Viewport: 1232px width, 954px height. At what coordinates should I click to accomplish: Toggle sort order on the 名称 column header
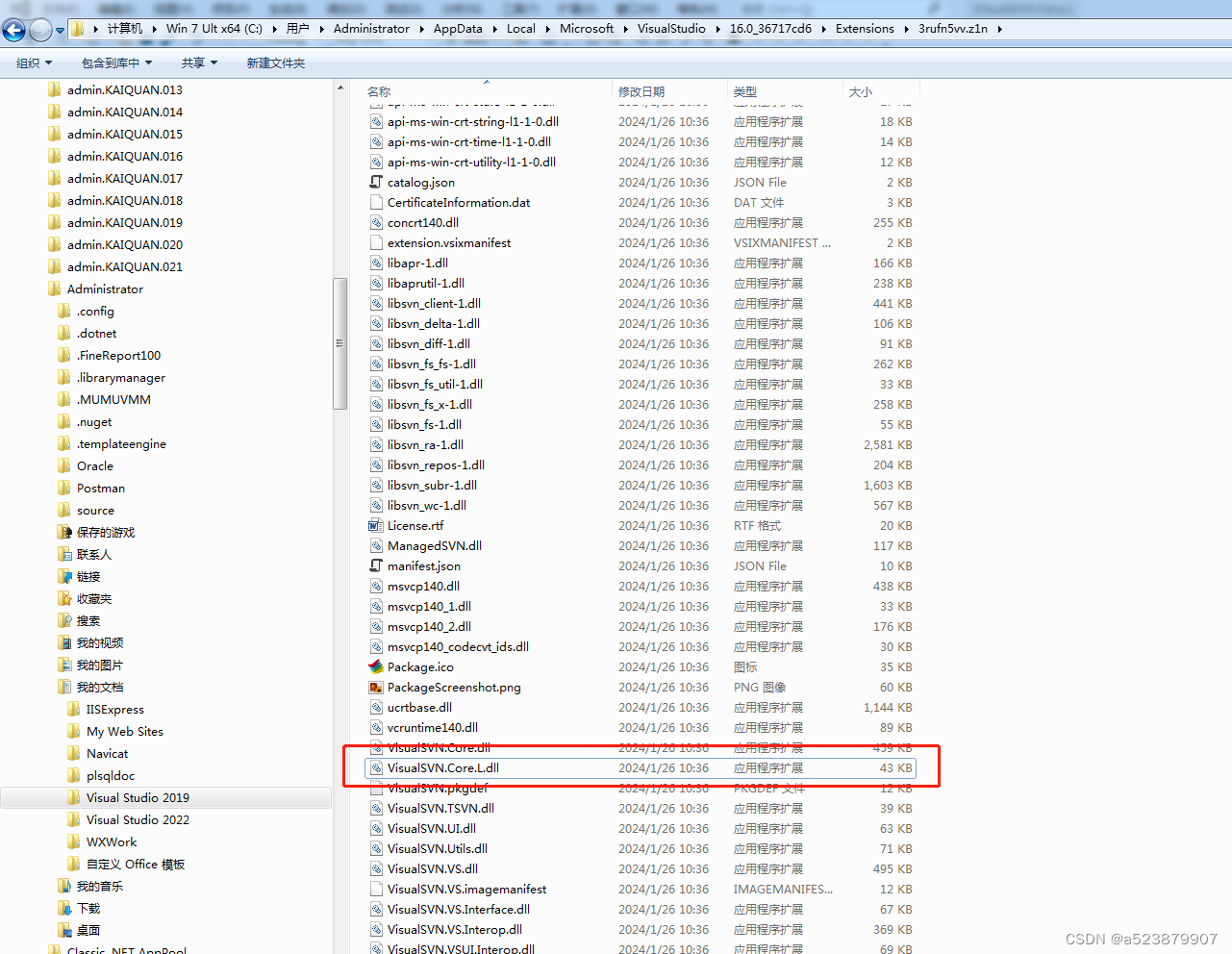(379, 91)
